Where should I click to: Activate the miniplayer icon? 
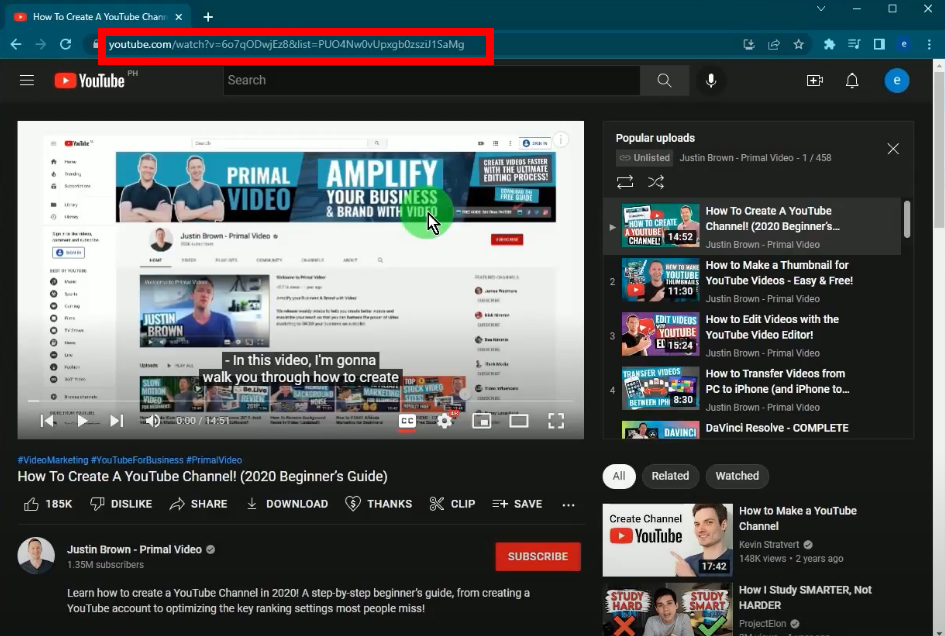pos(482,421)
